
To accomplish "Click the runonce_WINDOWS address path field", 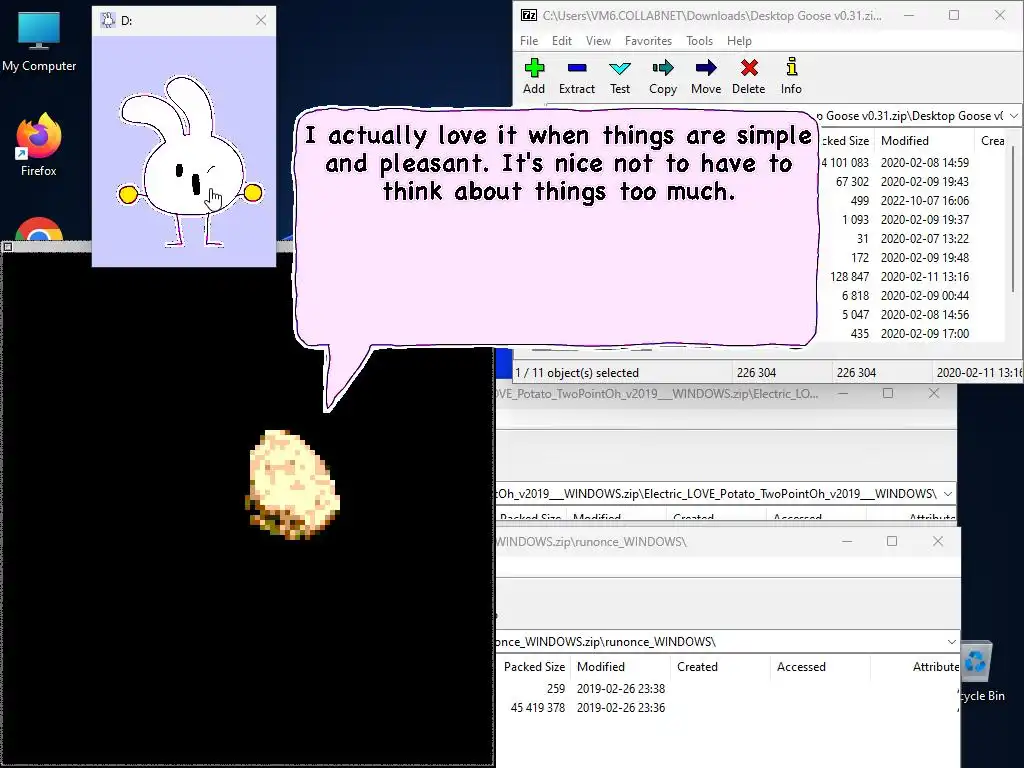I will [722, 642].
